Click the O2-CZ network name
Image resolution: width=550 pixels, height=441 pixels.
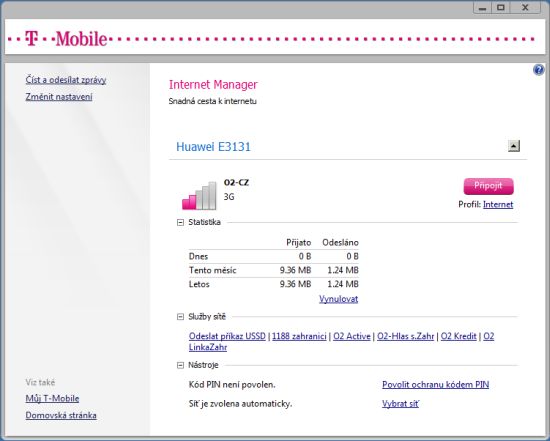click(236, 182)
